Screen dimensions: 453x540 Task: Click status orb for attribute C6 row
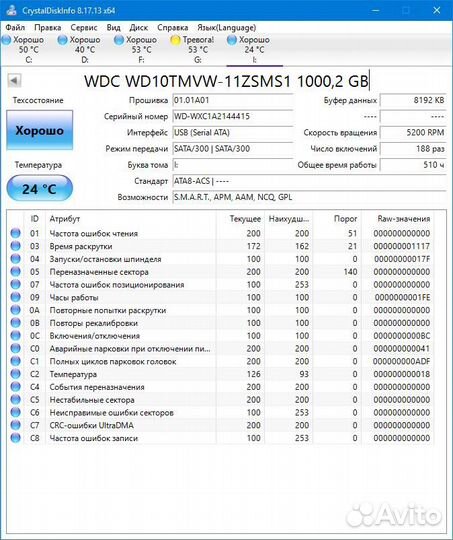click(16, 412)
